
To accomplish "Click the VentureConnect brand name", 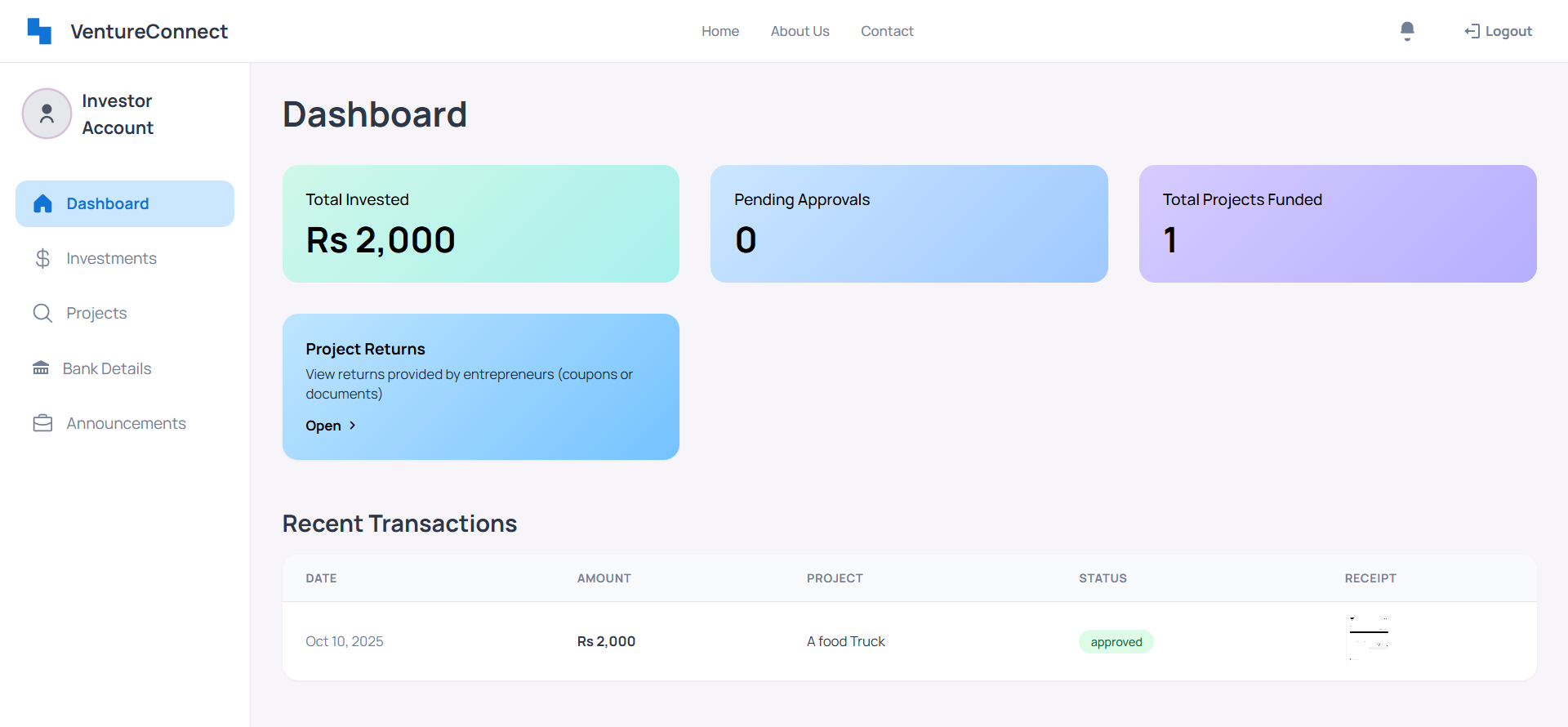I will pos(149,31).
